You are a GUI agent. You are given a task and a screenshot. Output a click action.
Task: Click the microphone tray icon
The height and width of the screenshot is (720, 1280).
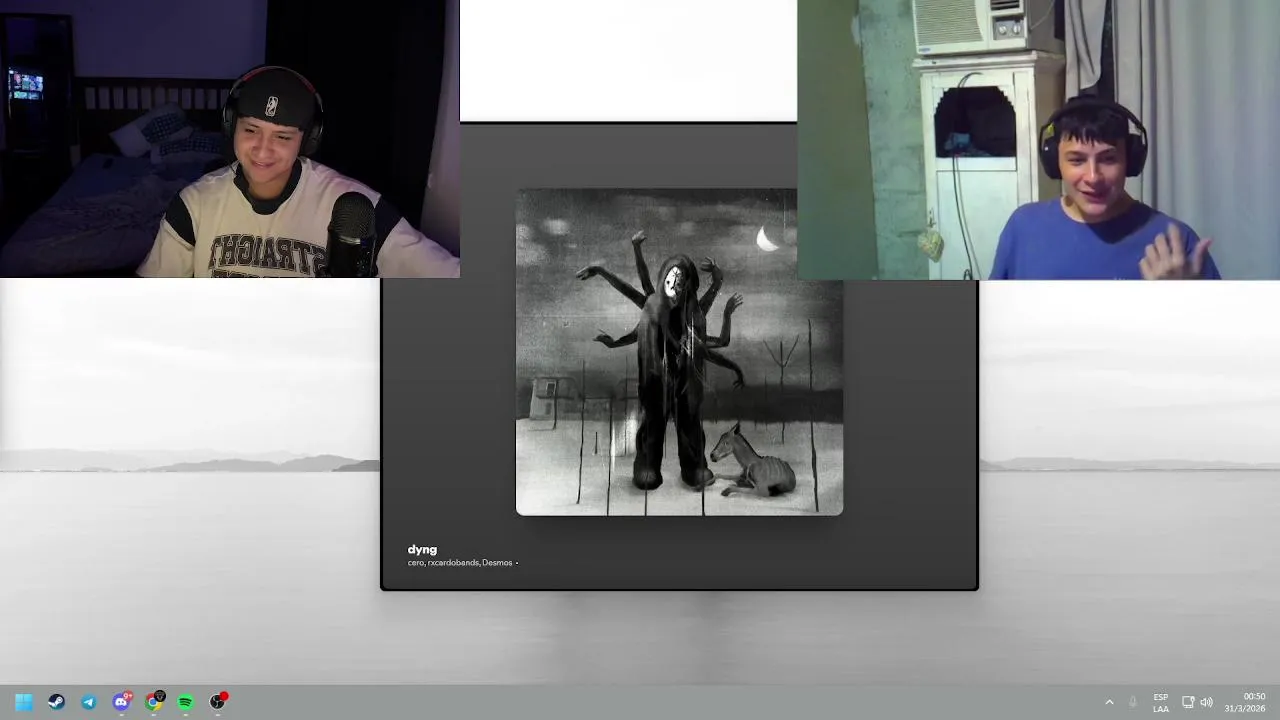point(1133,702)
